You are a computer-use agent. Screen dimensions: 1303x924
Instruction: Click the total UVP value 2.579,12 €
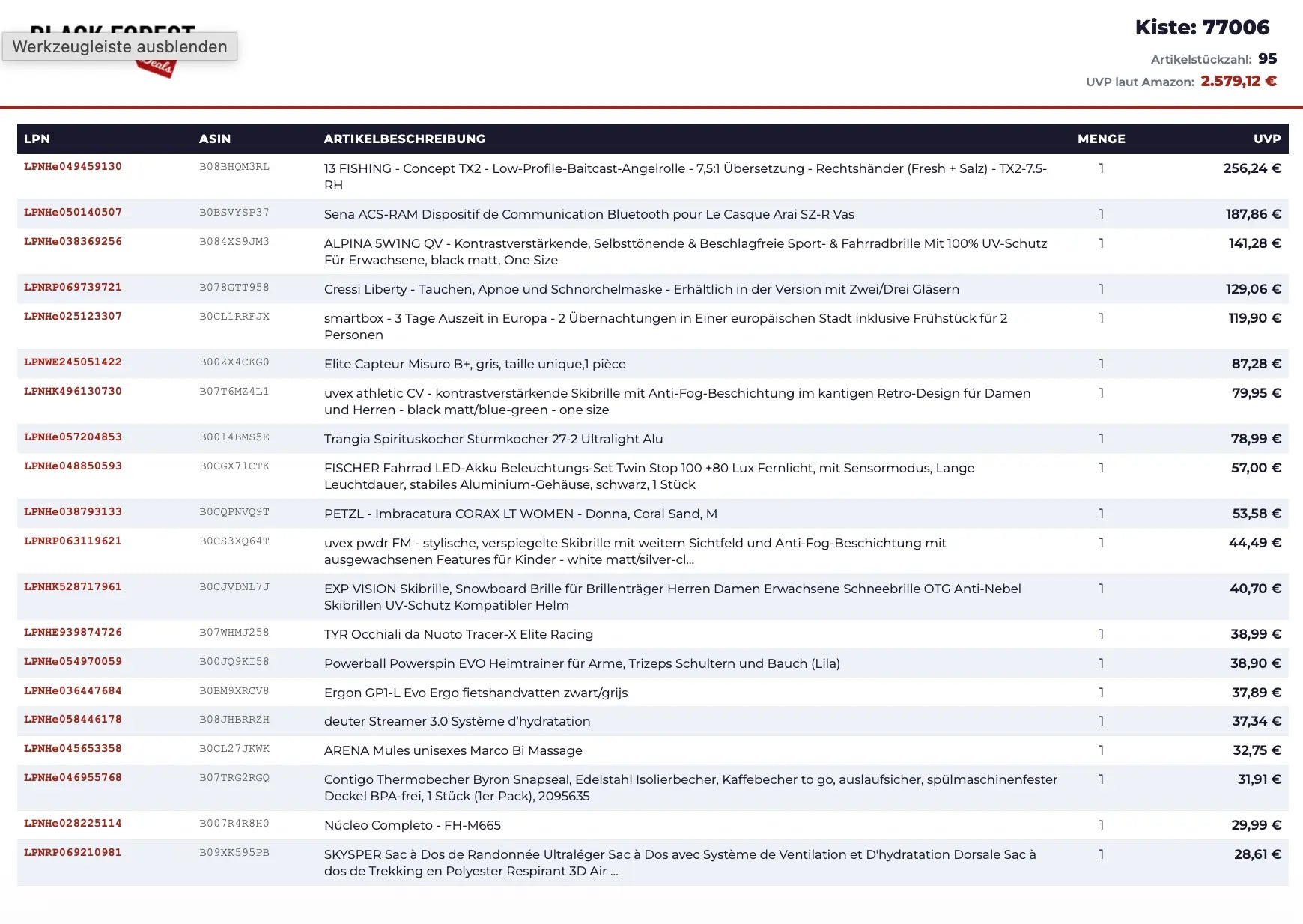point(1238,81)
